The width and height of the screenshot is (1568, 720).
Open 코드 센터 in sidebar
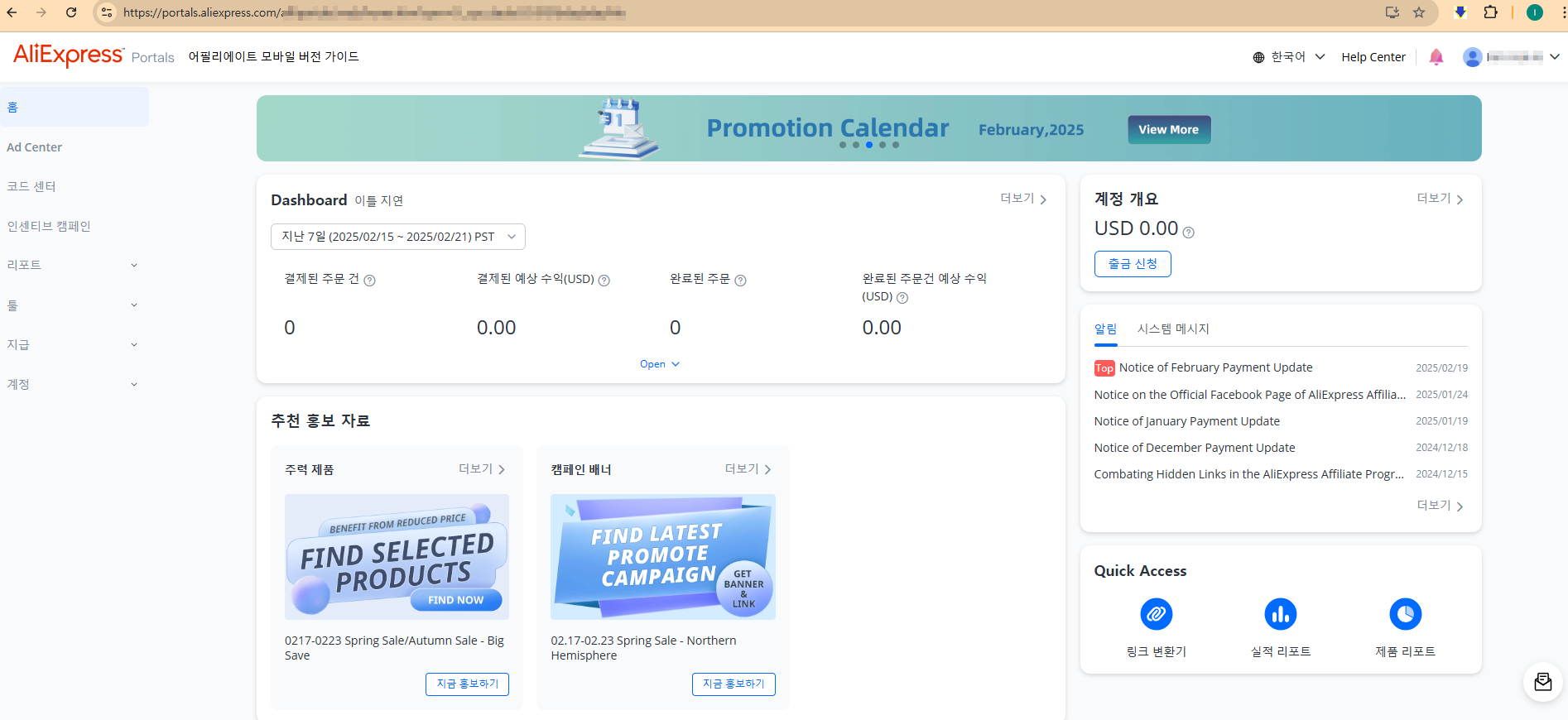click(x=31, y=186)
